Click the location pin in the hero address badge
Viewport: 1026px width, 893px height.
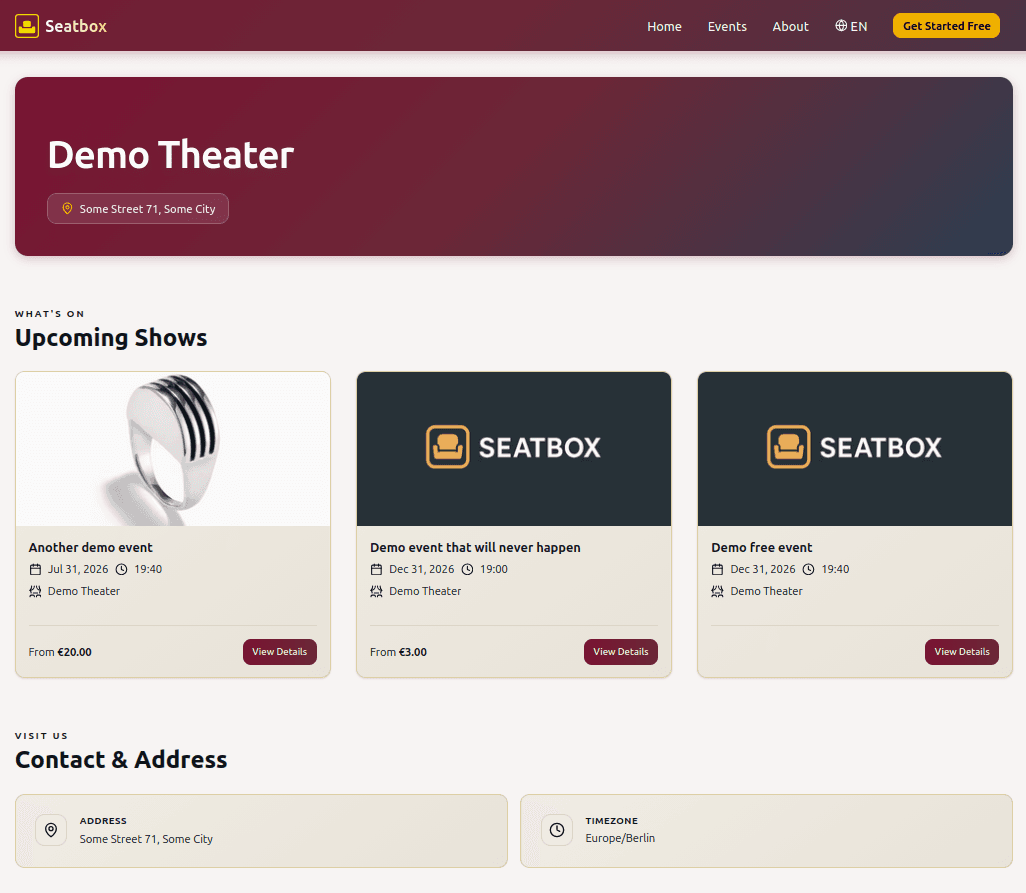(x=67, y=209)
